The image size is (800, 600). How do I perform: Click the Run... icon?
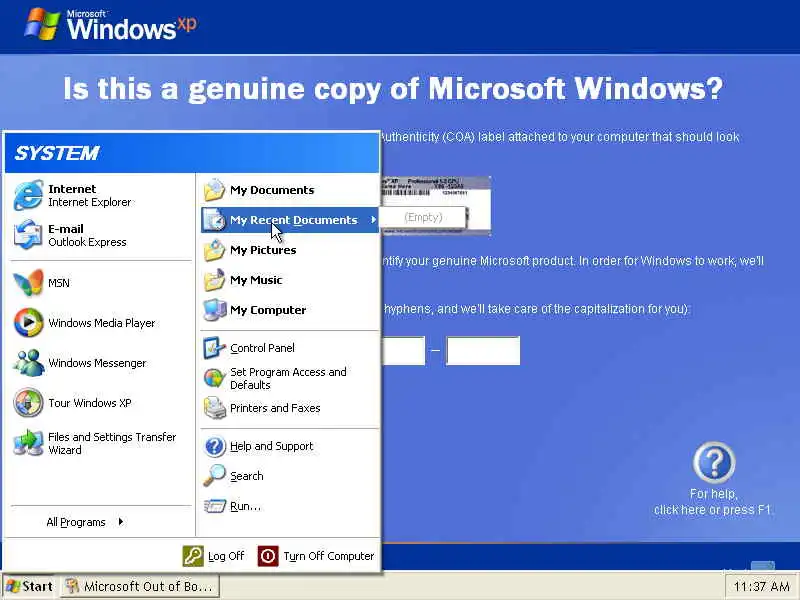click(x=214, y=506)
